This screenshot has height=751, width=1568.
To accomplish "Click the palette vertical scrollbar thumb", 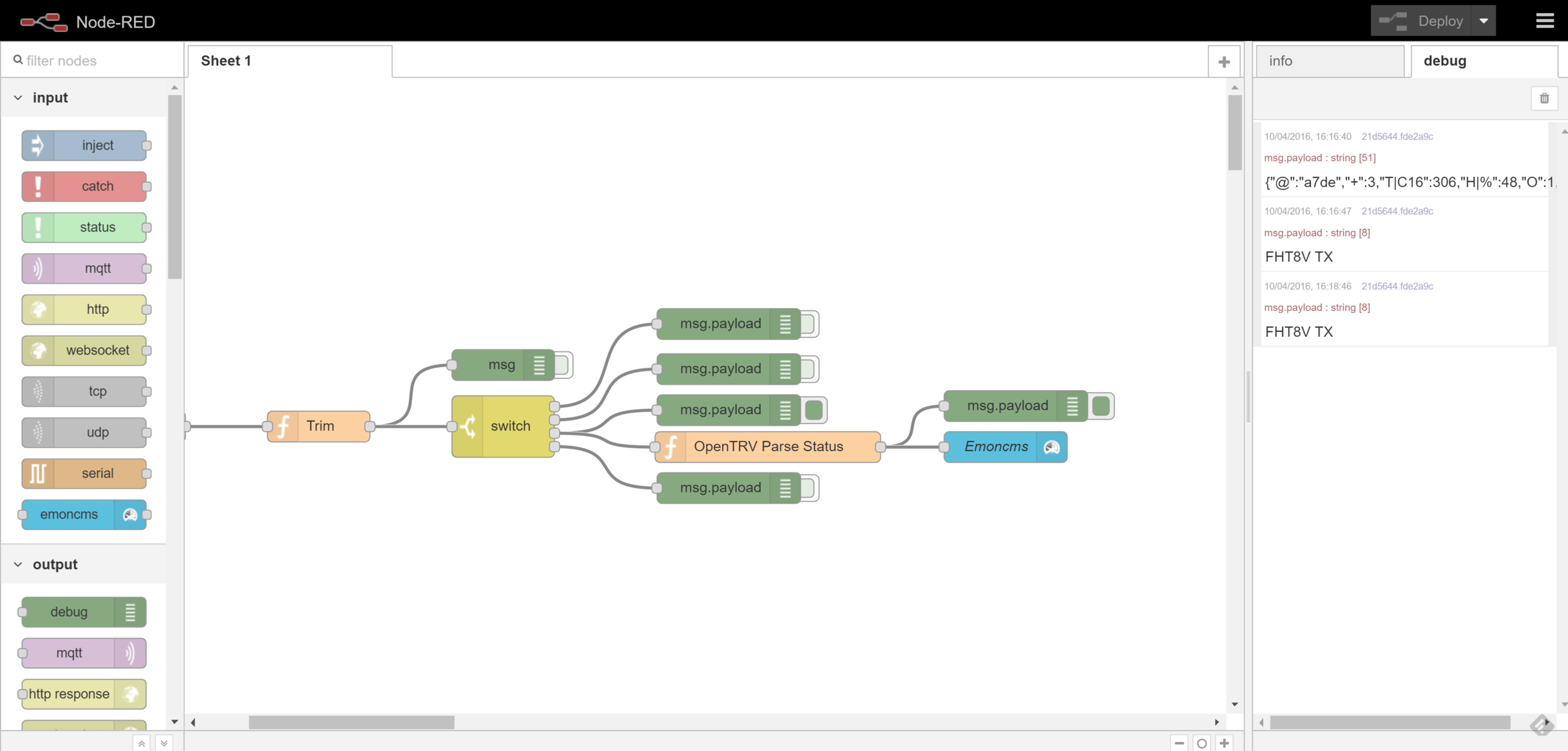I will point(175,187).
